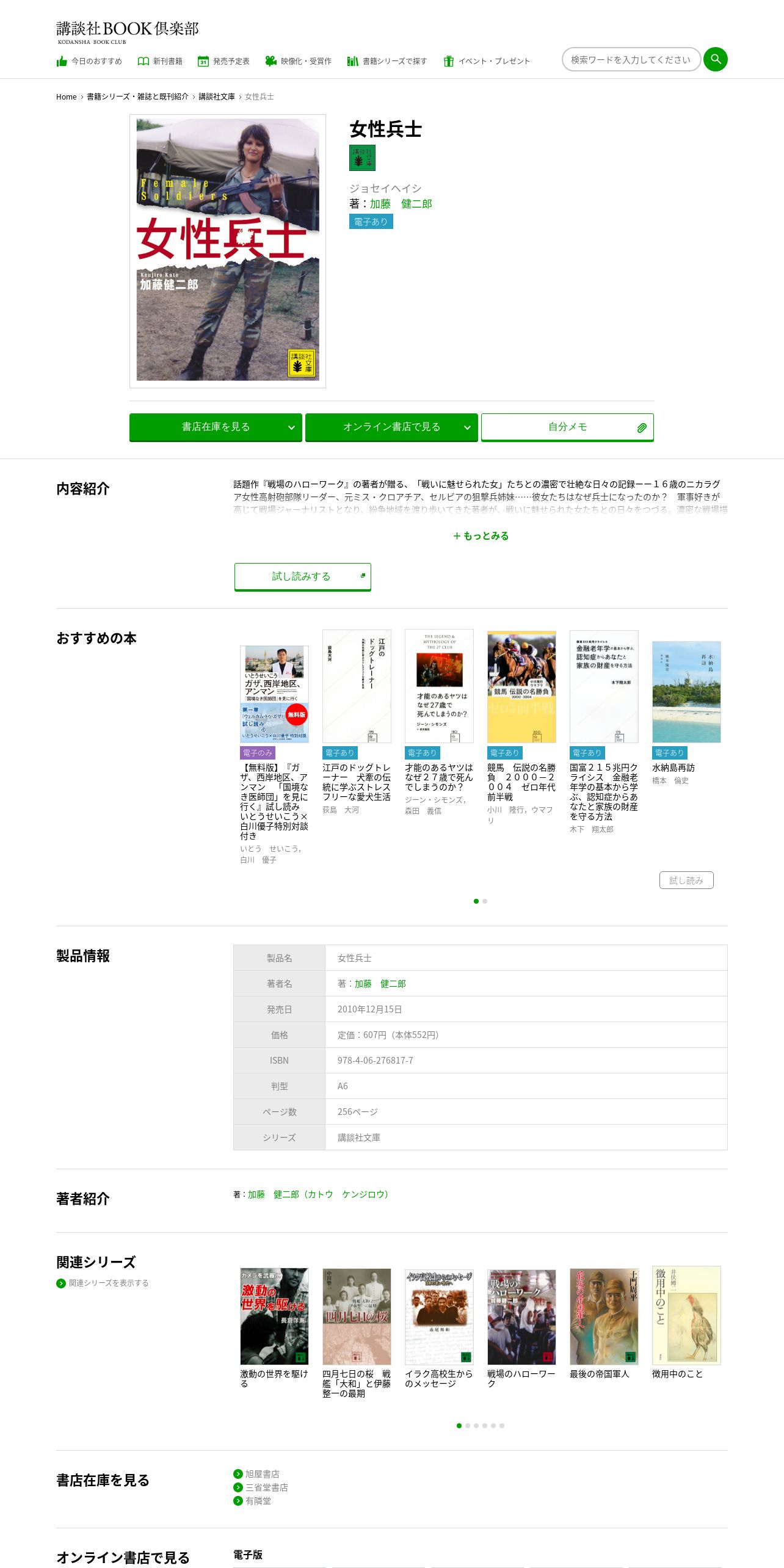Viewport: 784px width, 1568px height.
Task: Click the 書籍シリーズで探す bookshelf icon
Action: (352, 61)
